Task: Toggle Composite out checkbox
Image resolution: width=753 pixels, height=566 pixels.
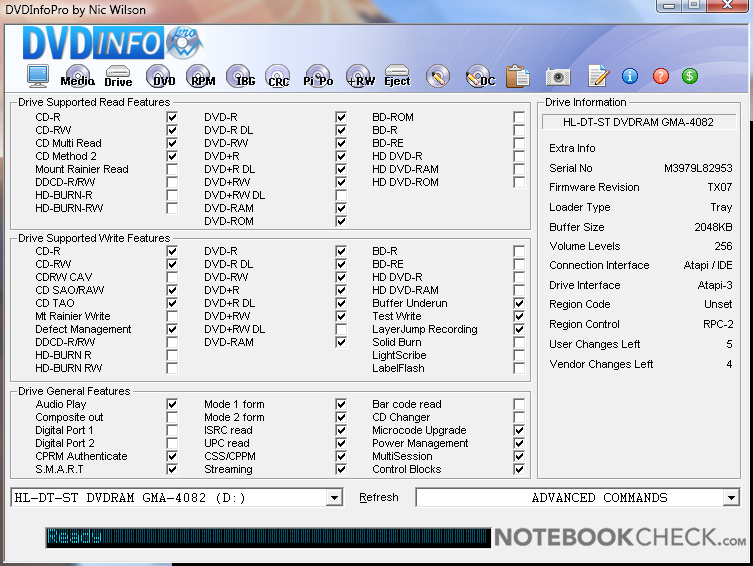Action: pyautogui.click(x=172, y=417)
